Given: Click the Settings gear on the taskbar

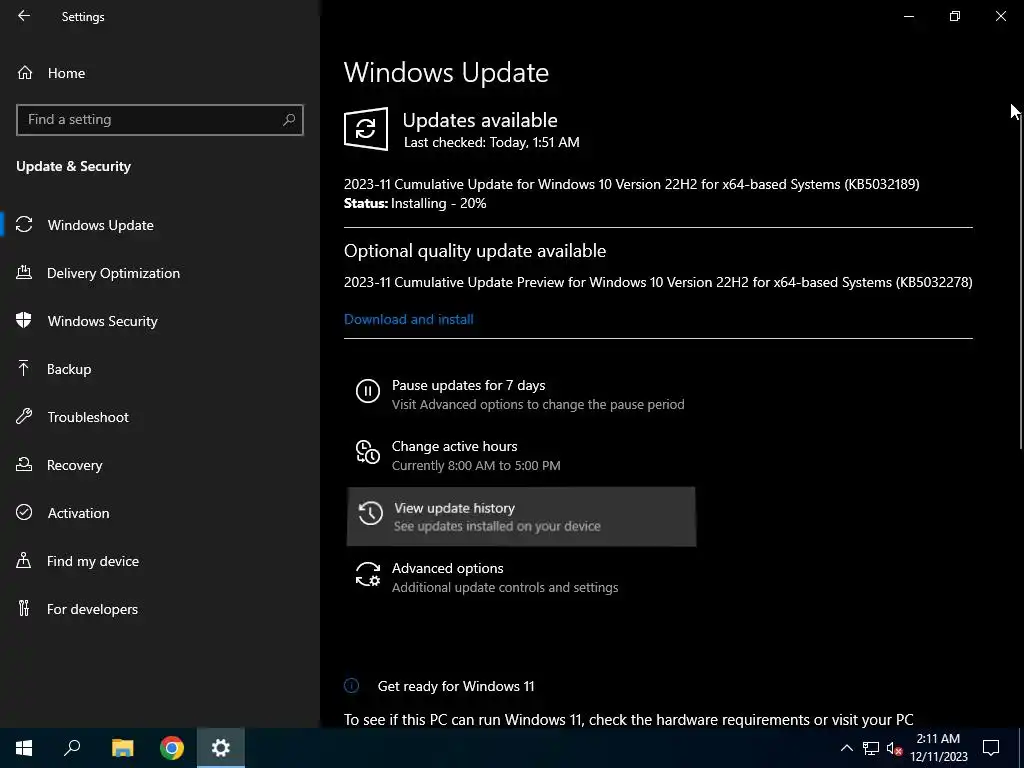Looking at the screenshot, I should point(221,748).
